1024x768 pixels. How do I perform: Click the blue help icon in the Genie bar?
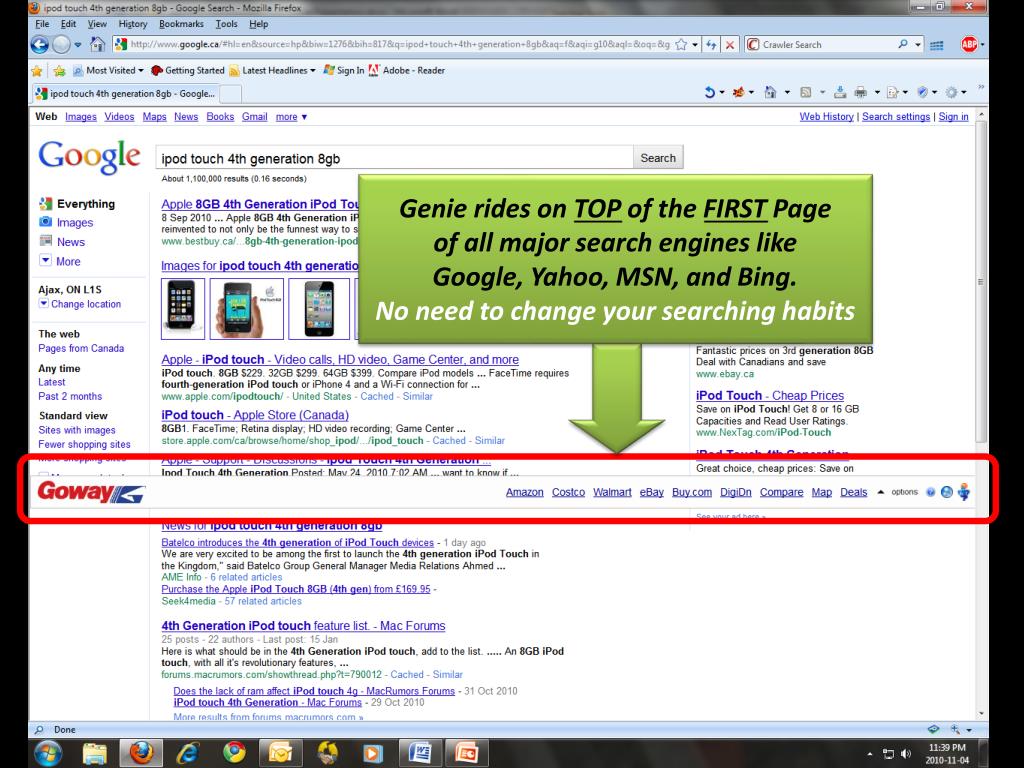[931, 492]
